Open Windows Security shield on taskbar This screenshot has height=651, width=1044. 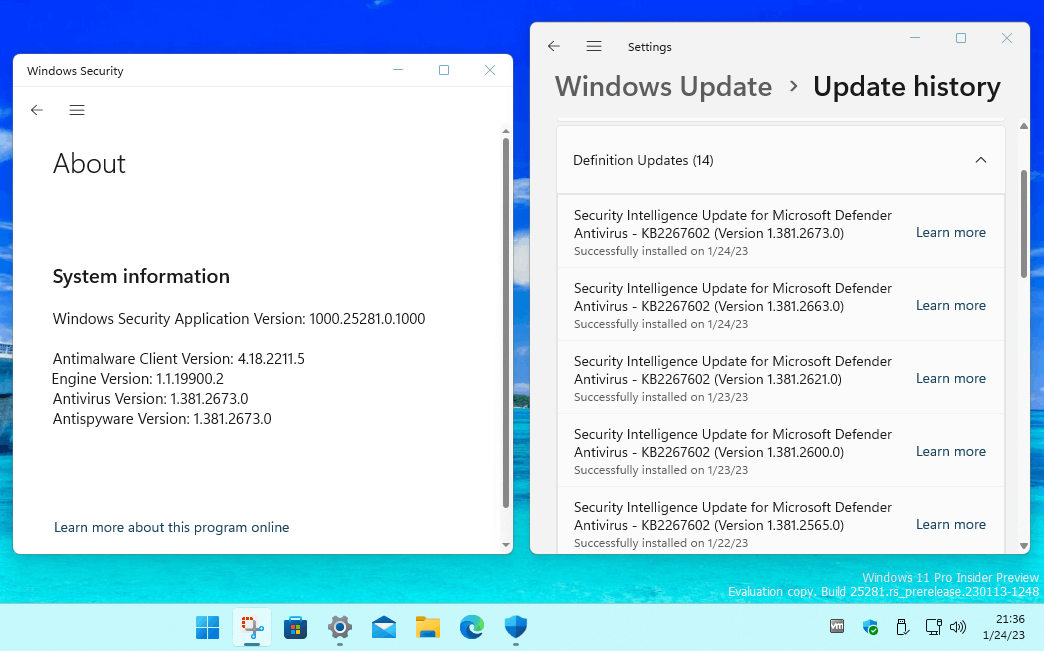pyautogui.click(x=515, y=627)
